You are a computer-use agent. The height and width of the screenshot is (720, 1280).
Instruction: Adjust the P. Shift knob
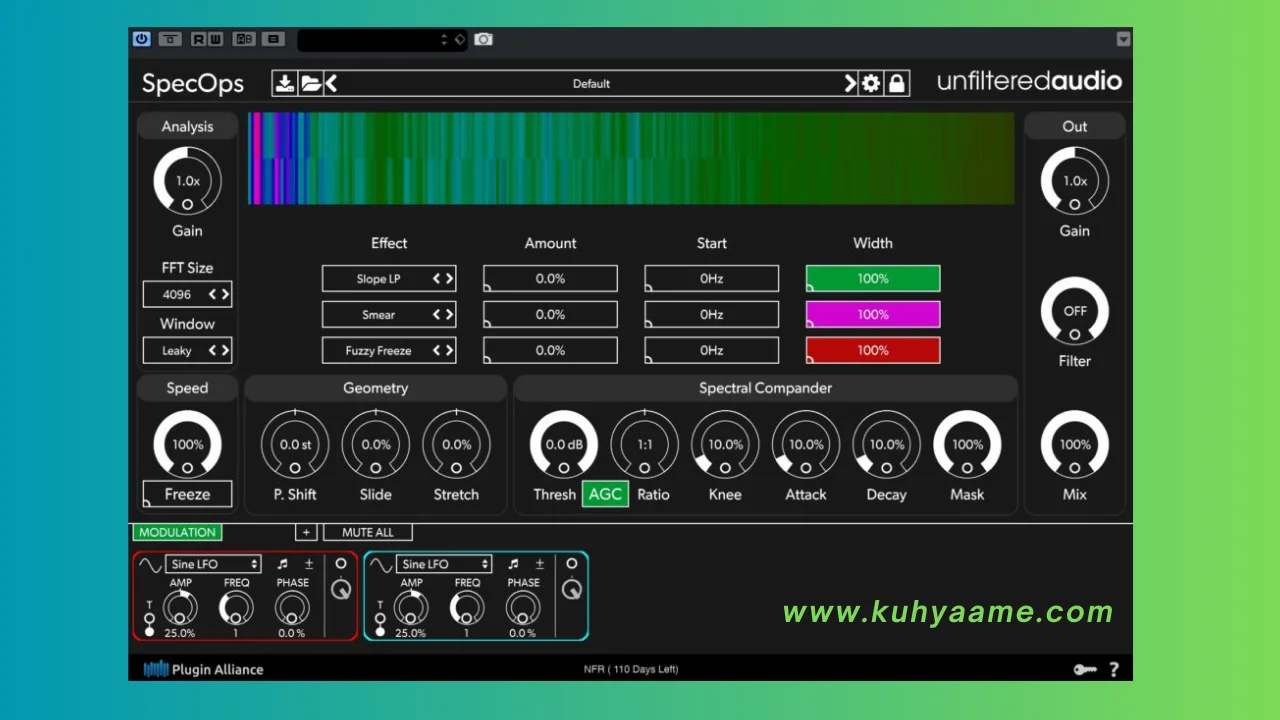pos(295,444)
